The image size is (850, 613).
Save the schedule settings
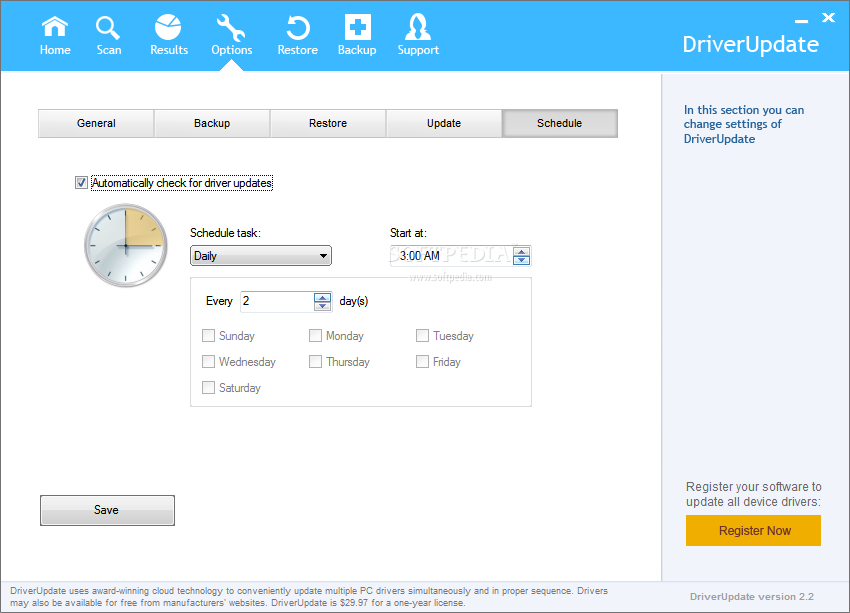107,510
